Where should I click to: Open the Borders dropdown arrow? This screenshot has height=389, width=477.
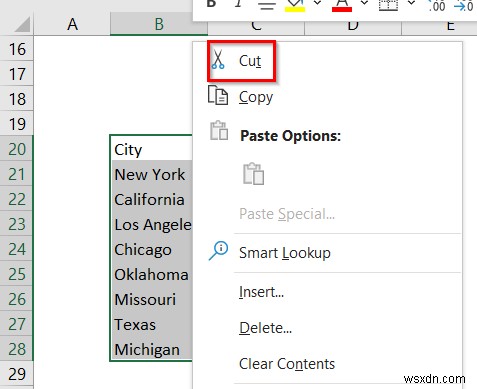pos(412,3)
